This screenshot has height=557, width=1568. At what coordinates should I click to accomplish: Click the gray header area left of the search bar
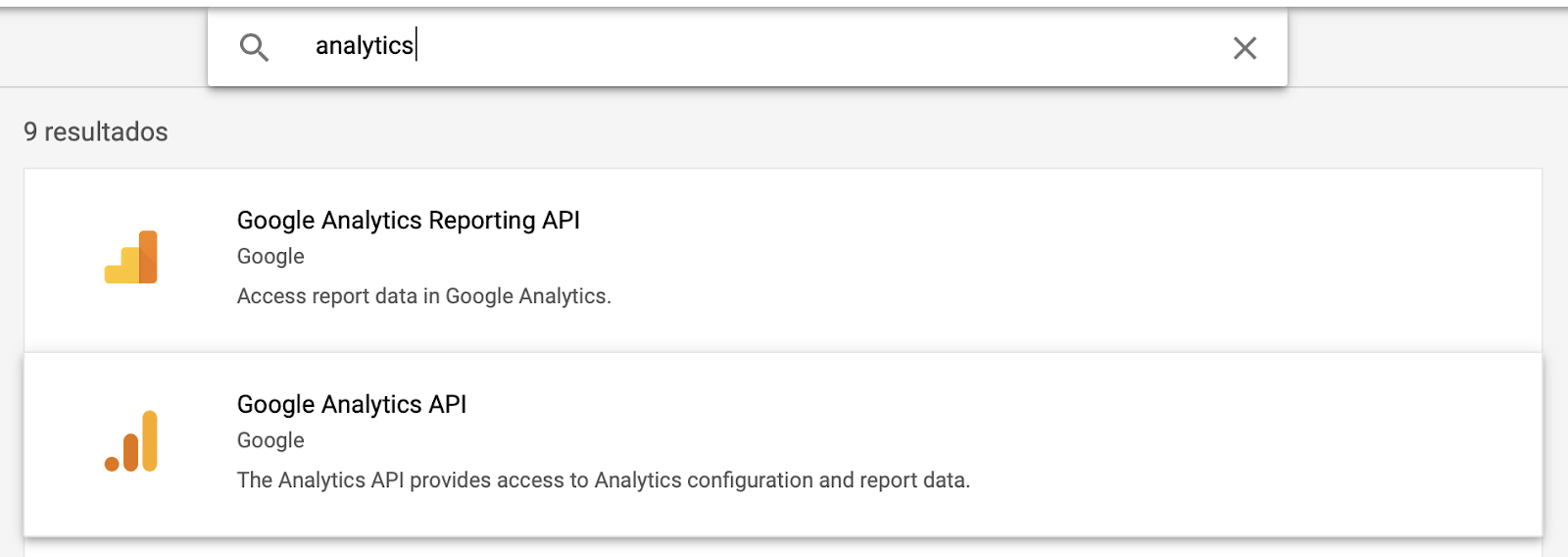103,49
